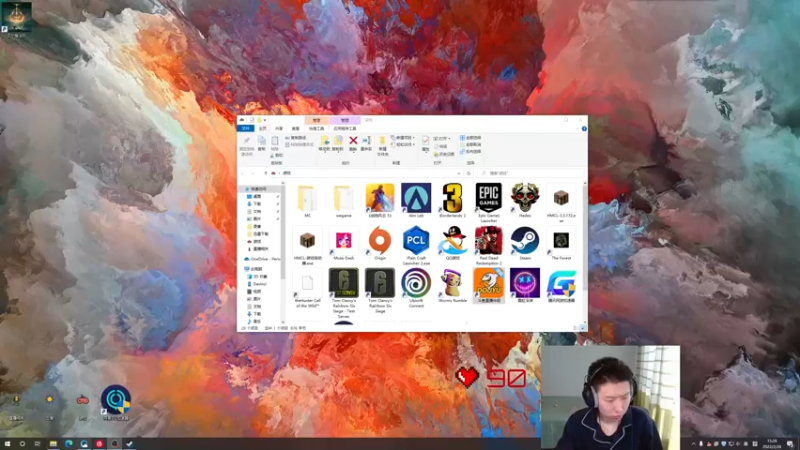Click the Up arrow navigation button
The height and width of the screenshot is (450, 800).
[265, 173]
